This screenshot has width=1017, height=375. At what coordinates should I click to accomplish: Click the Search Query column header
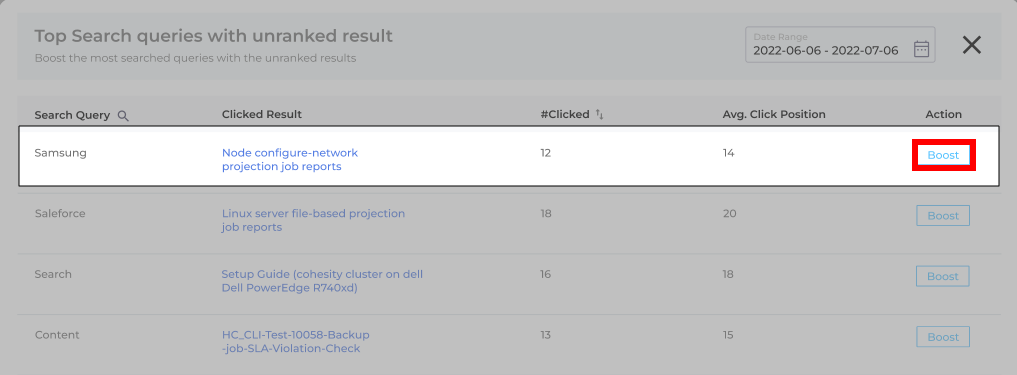click(72, 115)
